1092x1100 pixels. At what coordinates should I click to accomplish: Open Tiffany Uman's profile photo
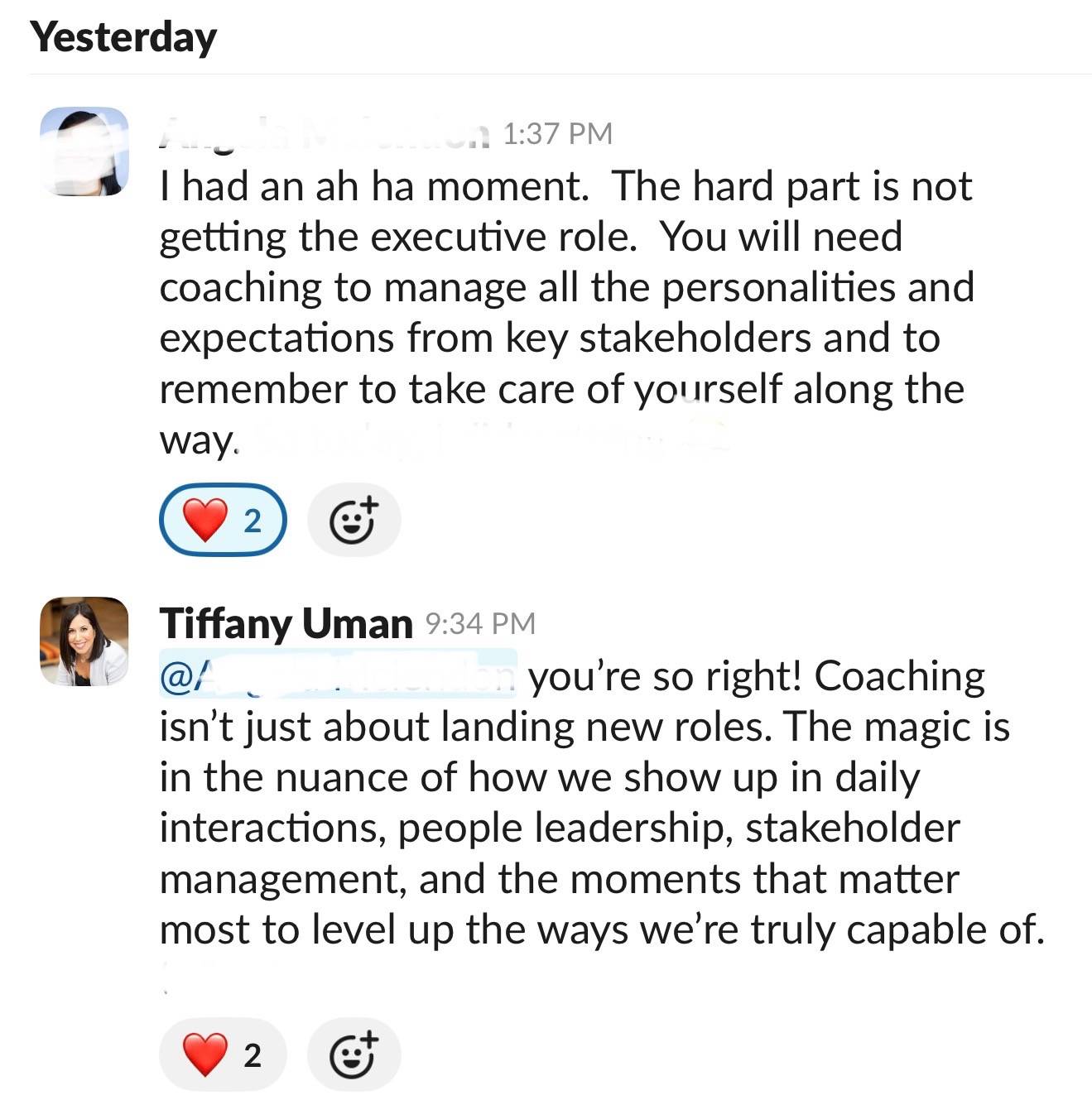pos(84,641)
